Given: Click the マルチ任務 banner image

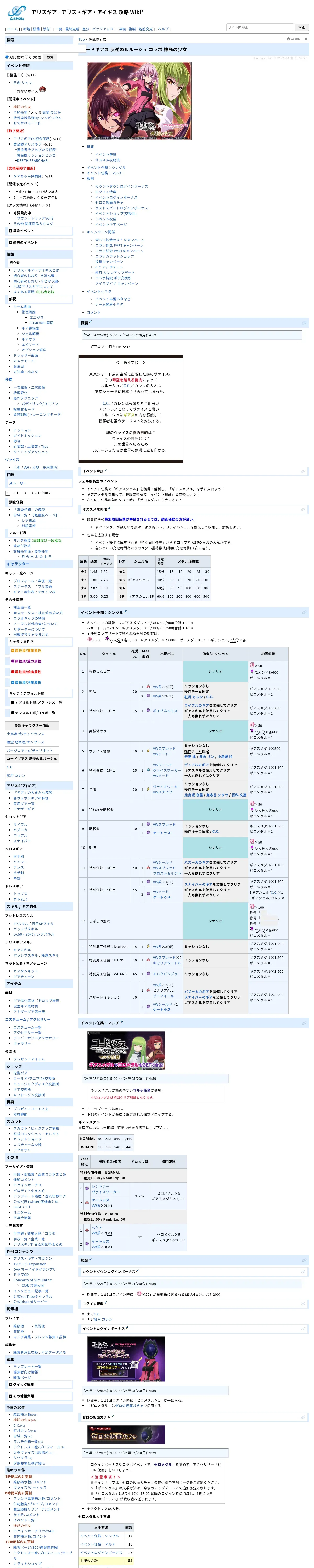Looking at the screenshot, I should tap(126, 1051).
